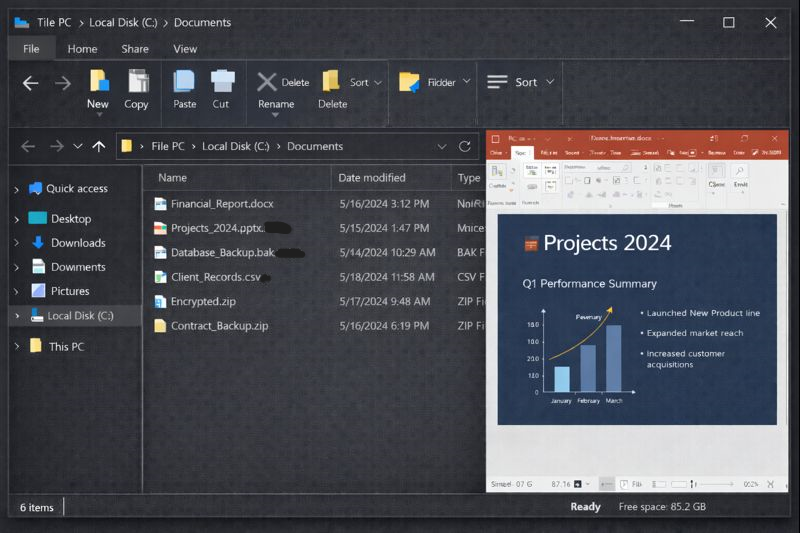Sort by the Date modified column header

tap(371, 178)
